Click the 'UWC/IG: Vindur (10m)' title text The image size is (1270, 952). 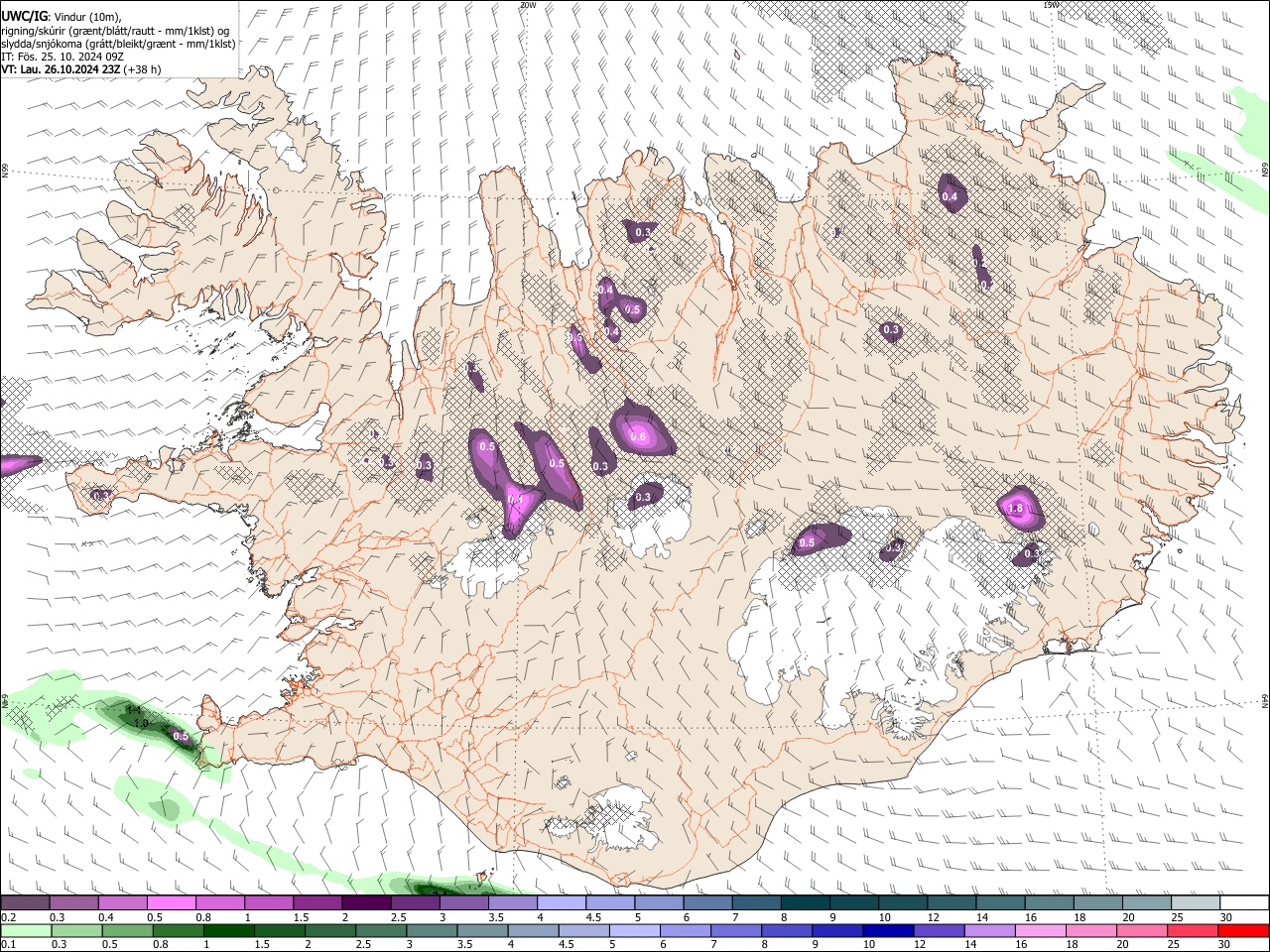pyautogui.click(x=61, y=15)
